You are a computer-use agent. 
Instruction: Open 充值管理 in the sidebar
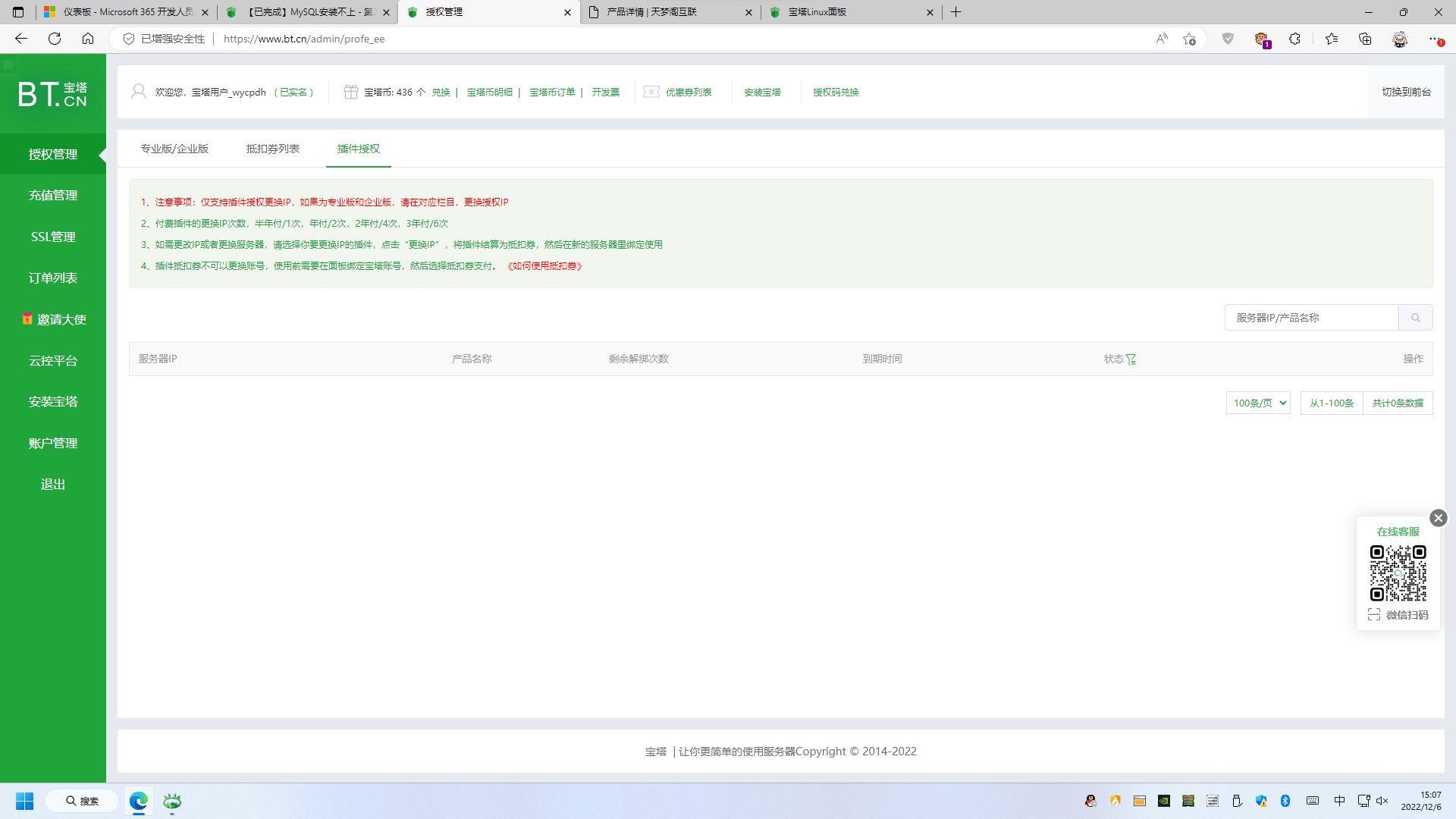click(53, 196)
